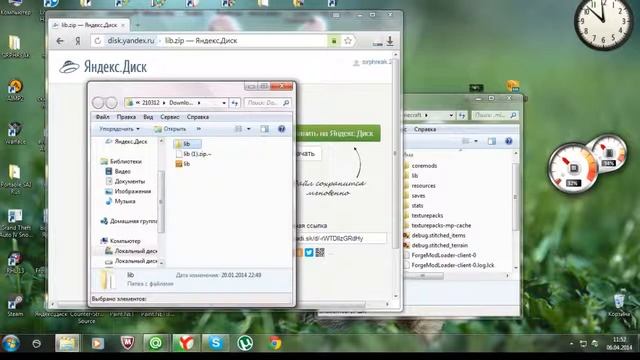Open a new browser tab

pos(138,25)
